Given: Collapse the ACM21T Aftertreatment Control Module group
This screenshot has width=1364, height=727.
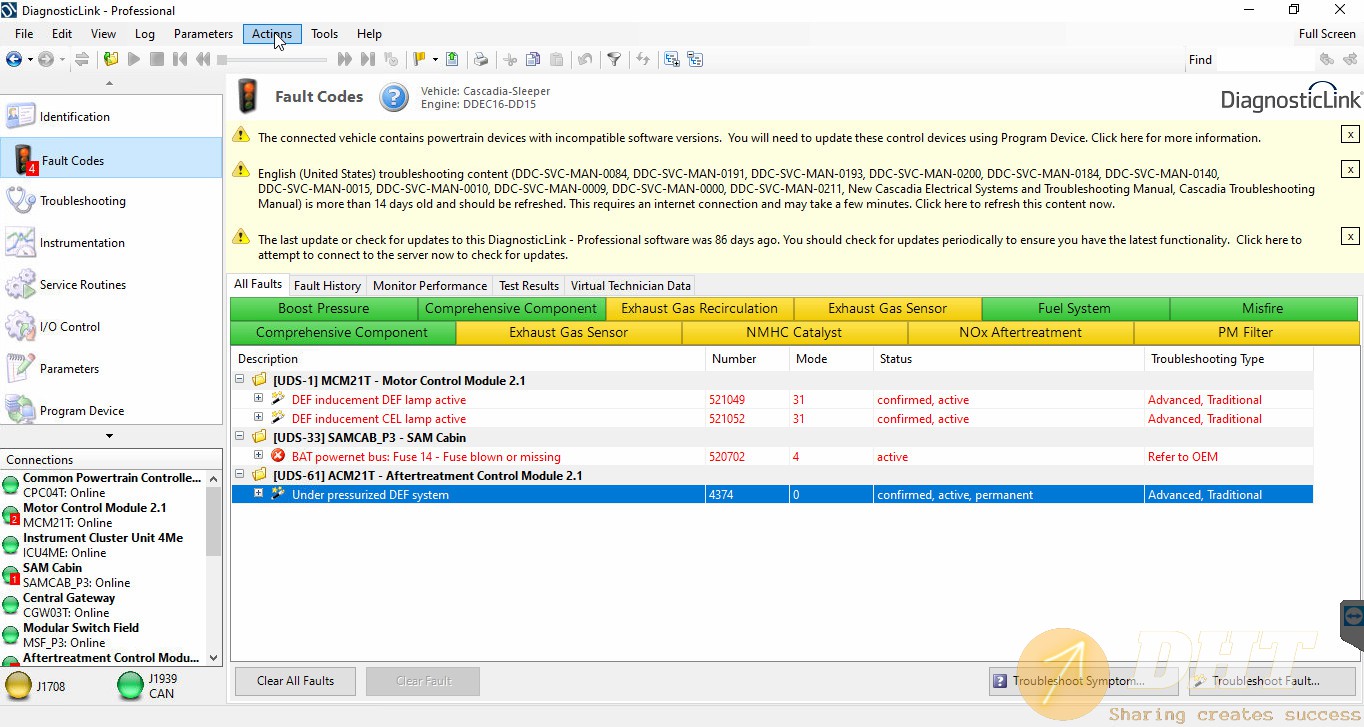Looking at the screenshot, I should coord(239,475).
